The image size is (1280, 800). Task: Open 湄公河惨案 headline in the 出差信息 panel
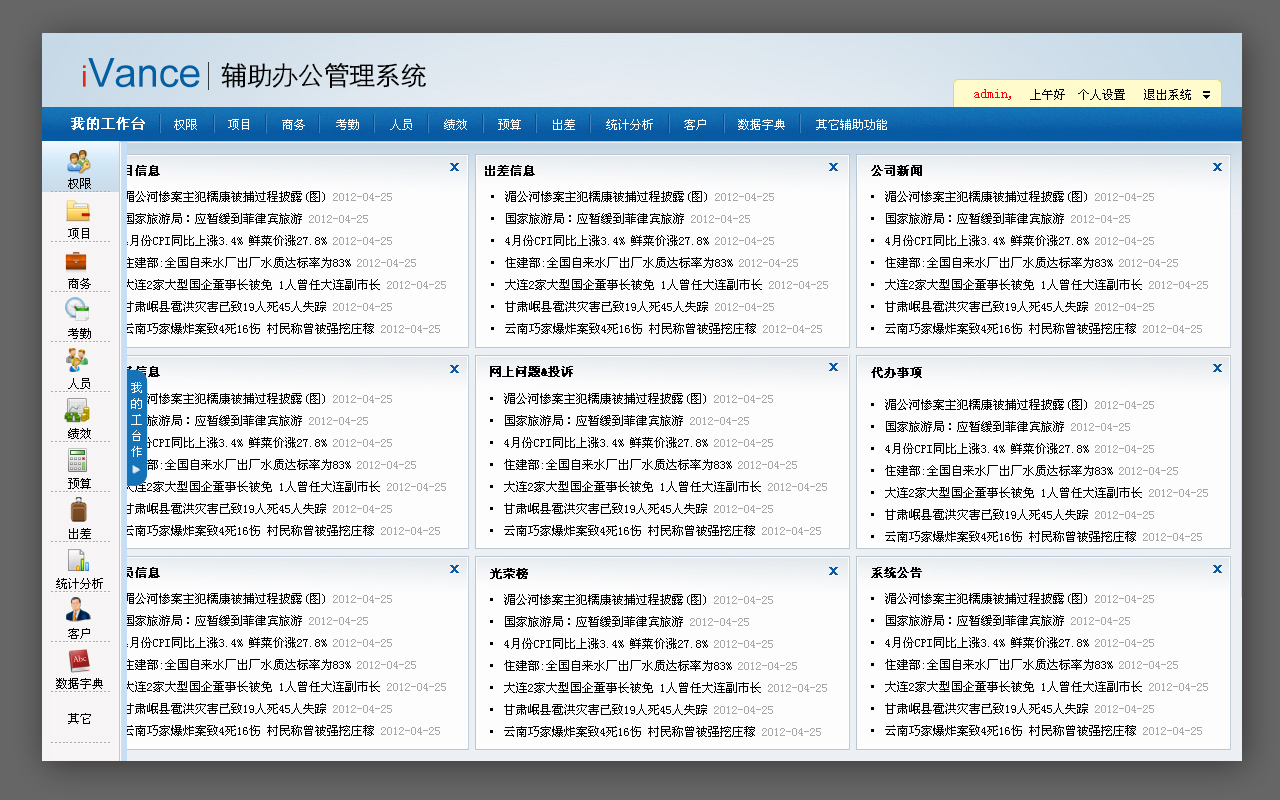point(606,197)
